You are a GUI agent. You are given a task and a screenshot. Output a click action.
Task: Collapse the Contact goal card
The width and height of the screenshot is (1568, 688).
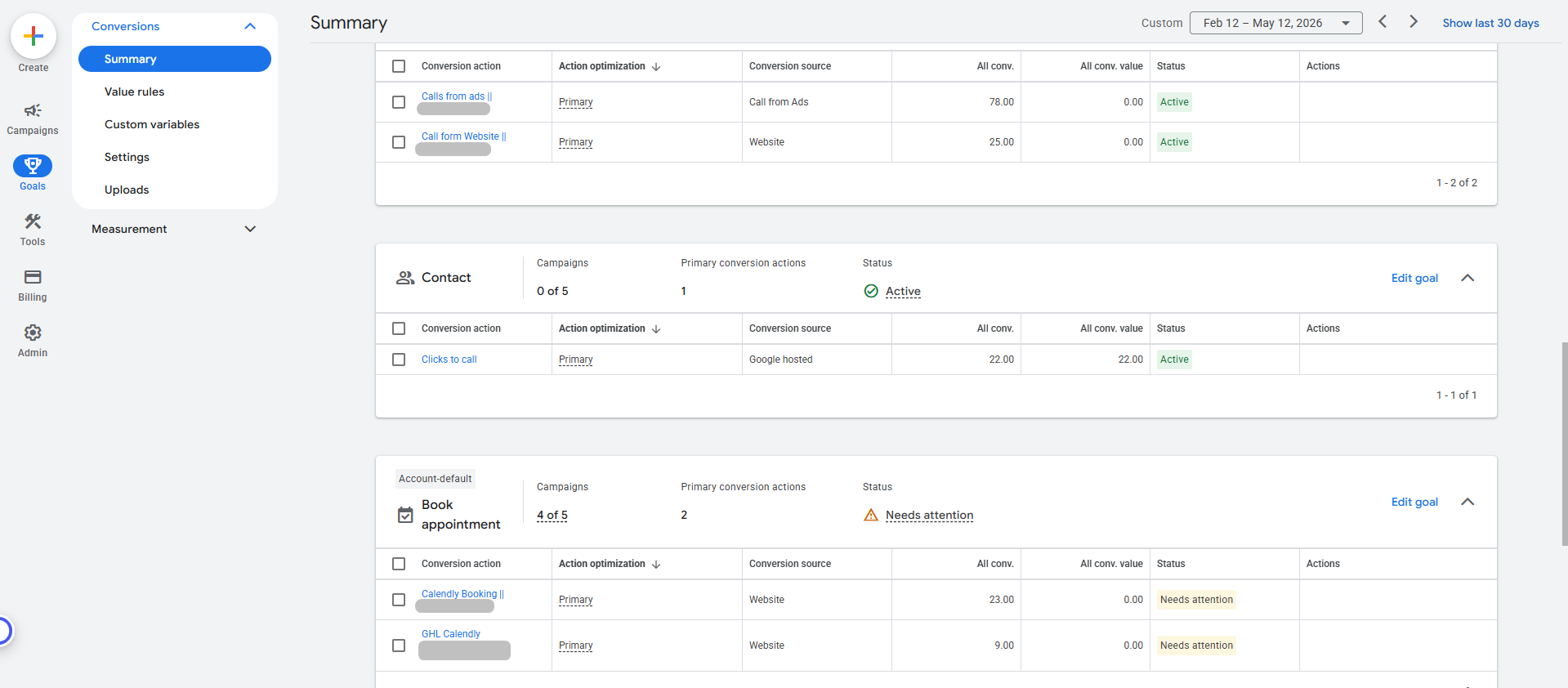click(x=1467, y=278)
